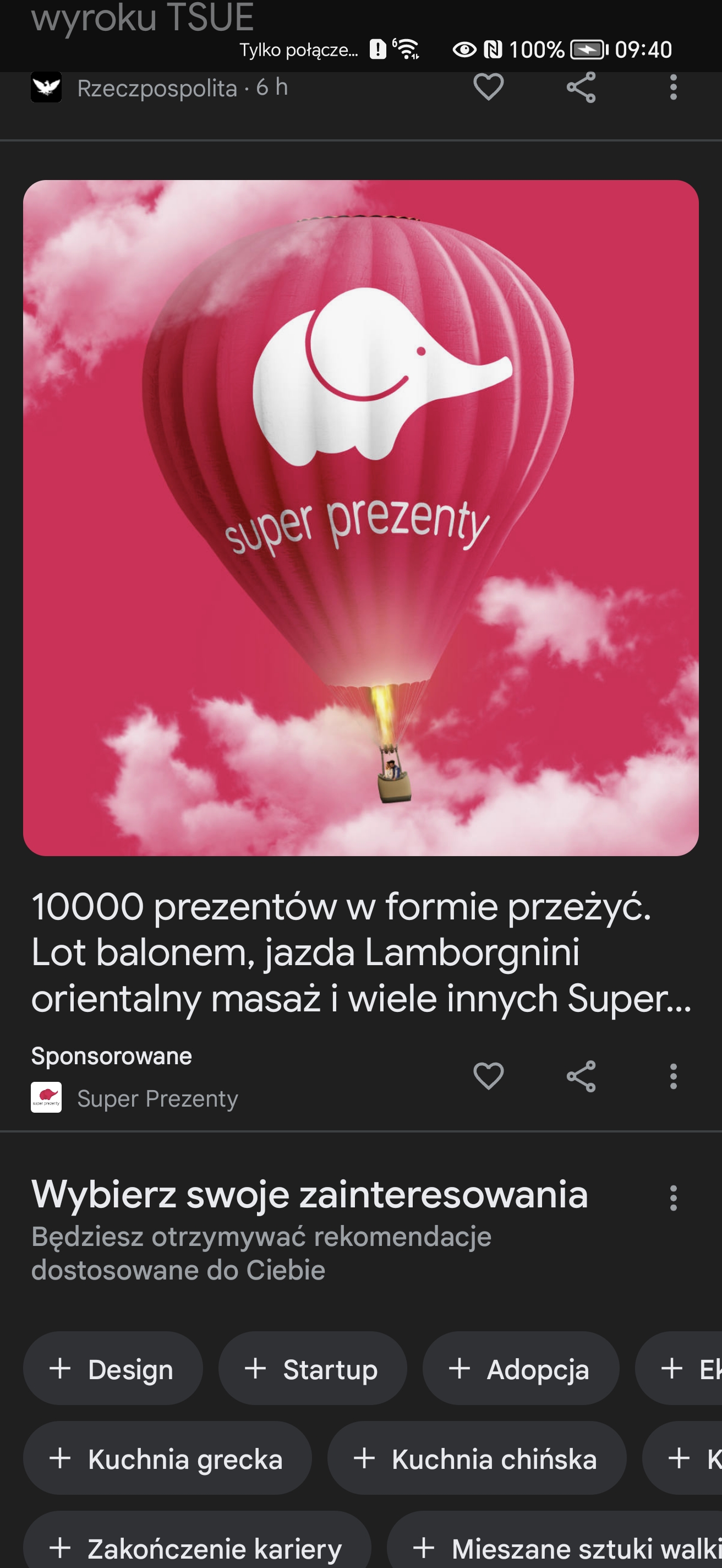Image resolution: width=722 pixels, height=1568 pixels.
Task: Share the Super Prezenty sponsored ad
Action: pyautogui.click(x=581, y=1076)
